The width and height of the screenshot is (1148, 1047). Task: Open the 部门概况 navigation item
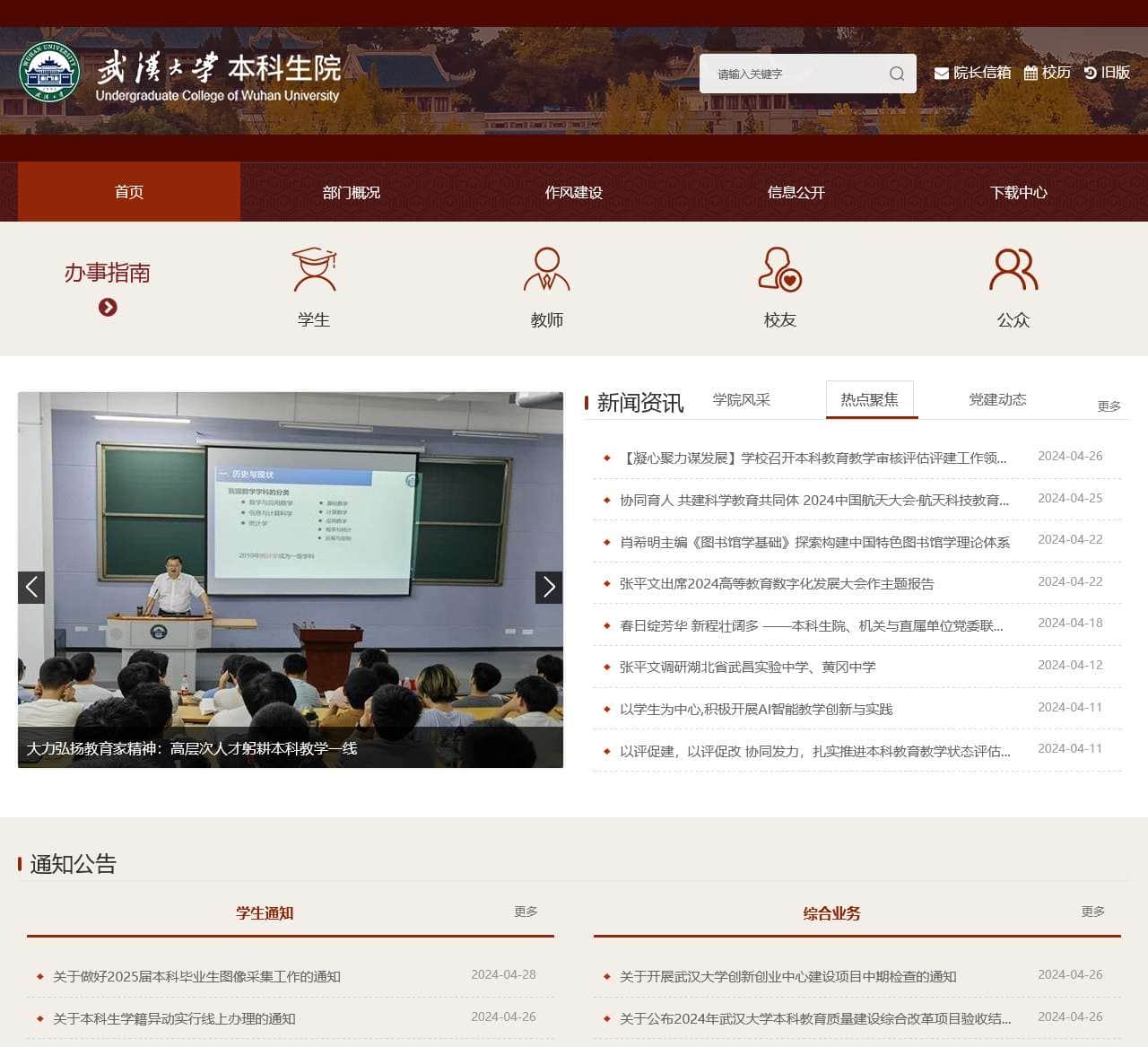coord(352,192)
